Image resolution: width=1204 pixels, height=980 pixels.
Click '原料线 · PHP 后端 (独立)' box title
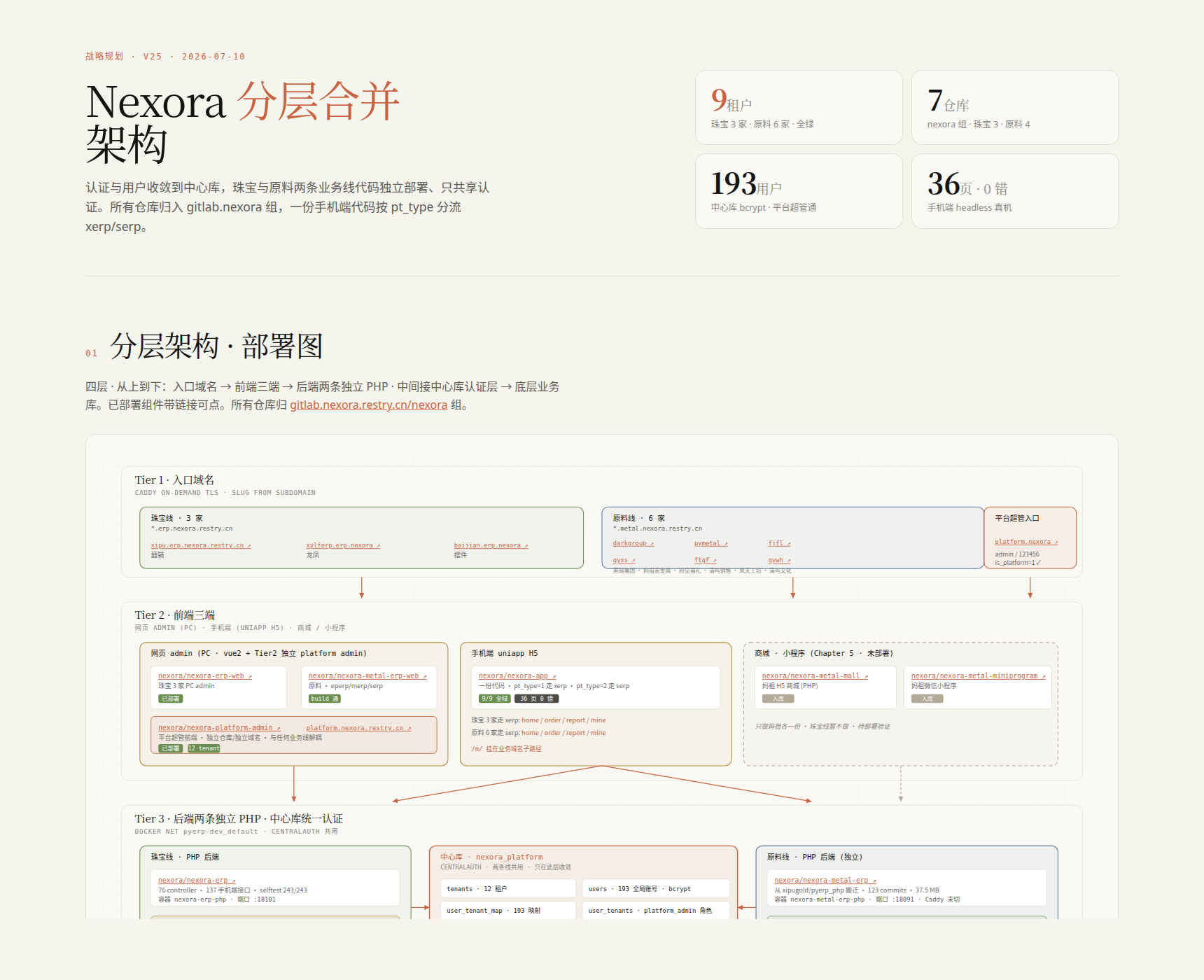[815, 857]
